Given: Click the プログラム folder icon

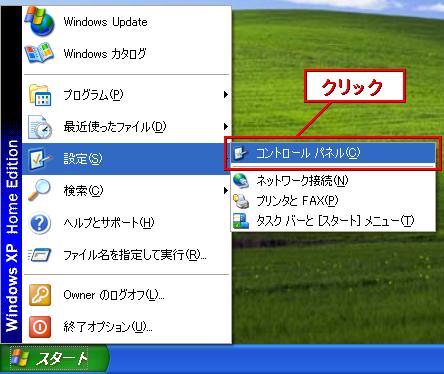Looking at the screenshot, I should tap(40, 95).
